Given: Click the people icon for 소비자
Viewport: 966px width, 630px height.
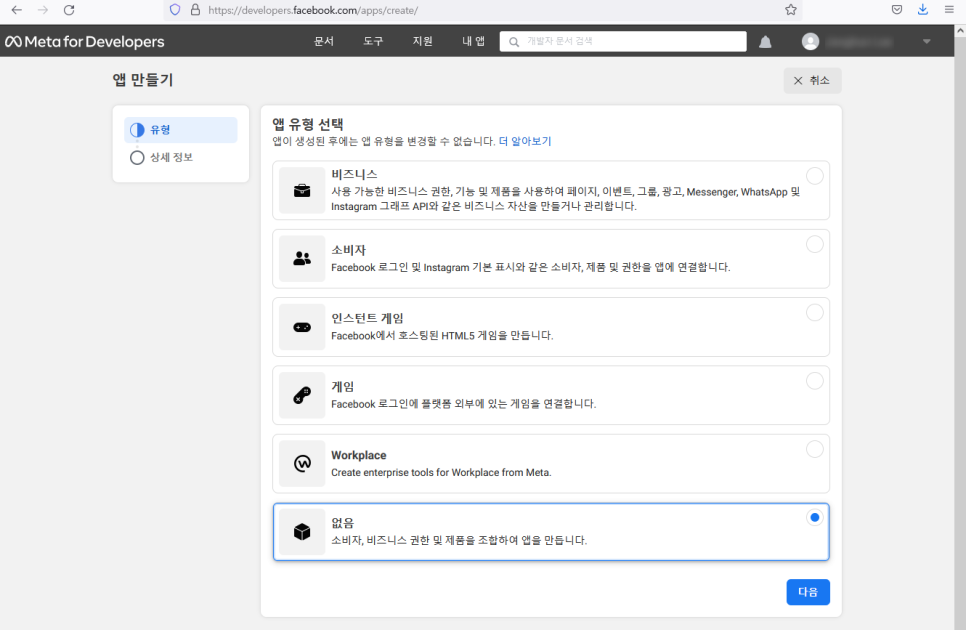Looking at the screenshot, I should [302, 259].
